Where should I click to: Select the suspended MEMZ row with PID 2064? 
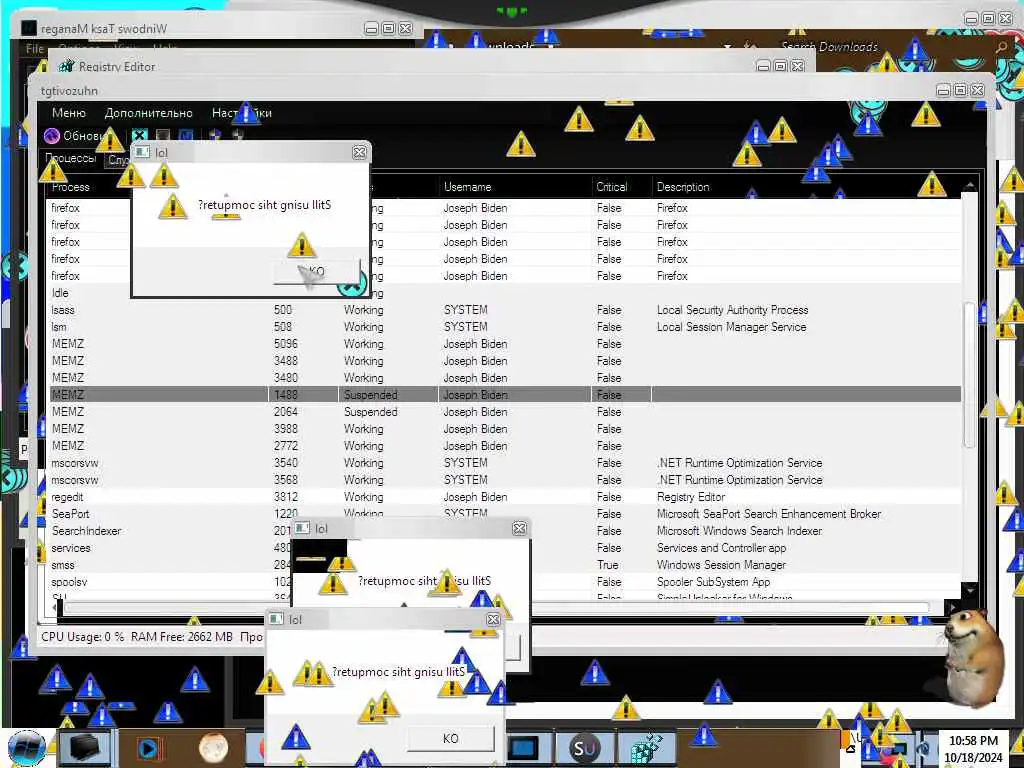click(x=505, y=411)
